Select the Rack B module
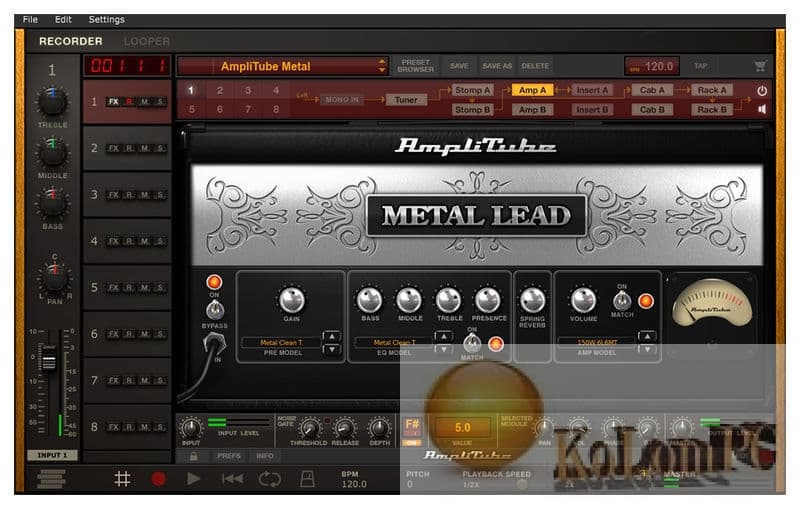 712,110
